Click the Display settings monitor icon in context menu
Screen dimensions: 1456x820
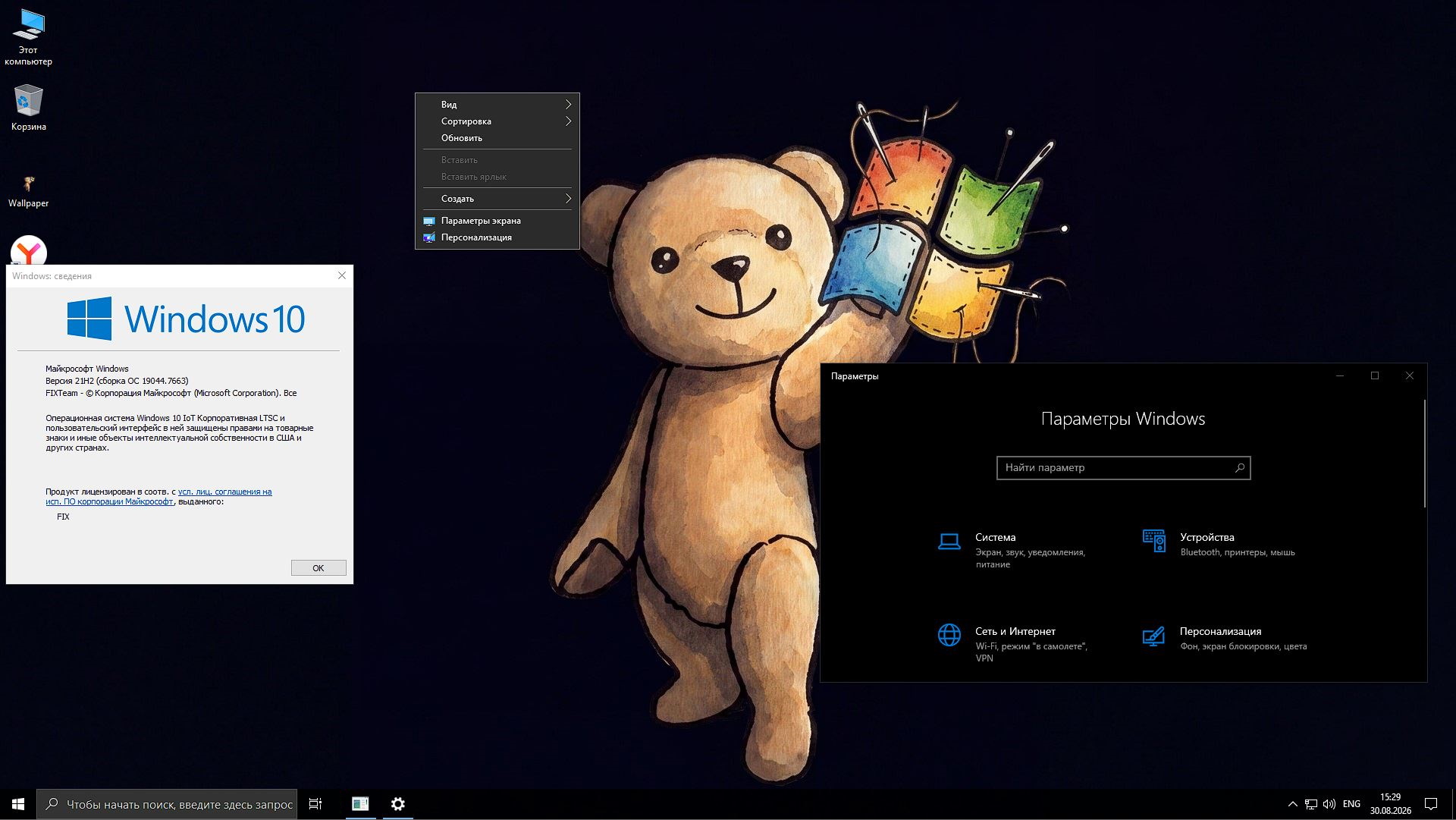tap(428, 221)
